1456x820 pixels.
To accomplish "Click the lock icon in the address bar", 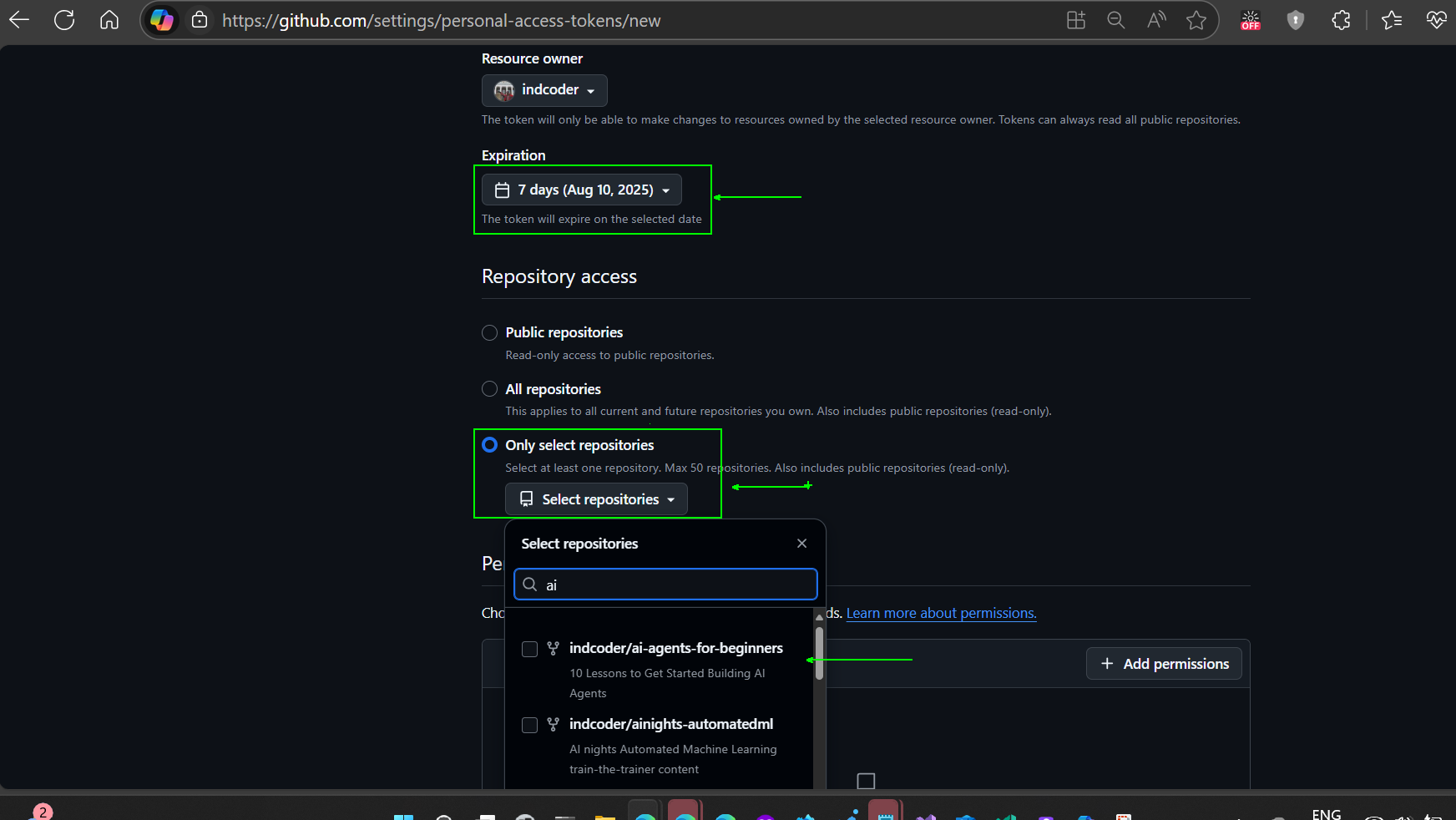I will (x=200, y=20).
